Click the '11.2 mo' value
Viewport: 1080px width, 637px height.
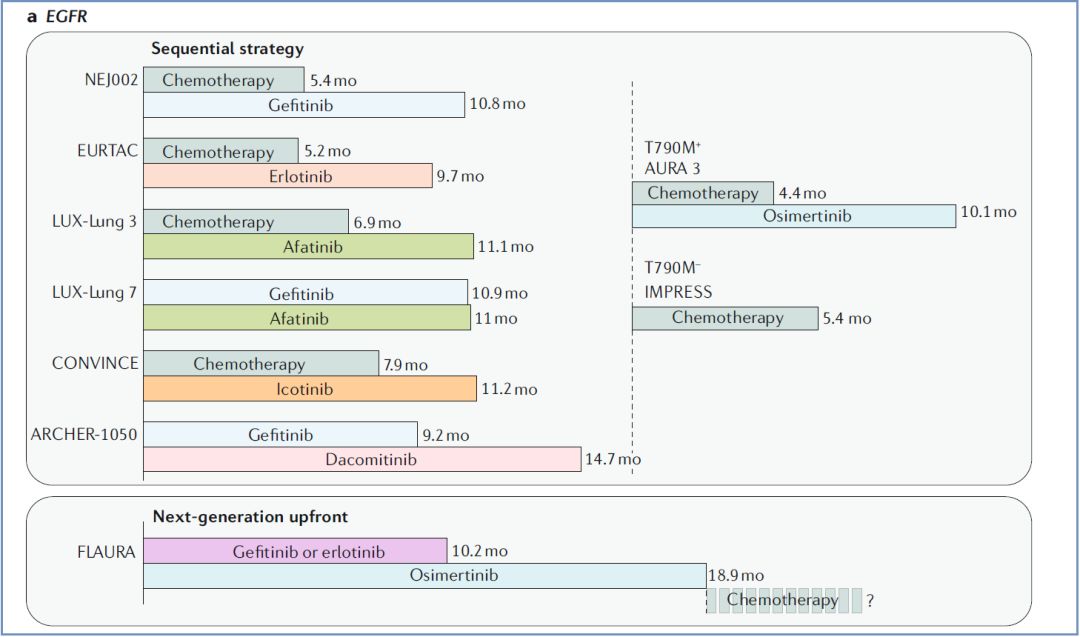510,389
